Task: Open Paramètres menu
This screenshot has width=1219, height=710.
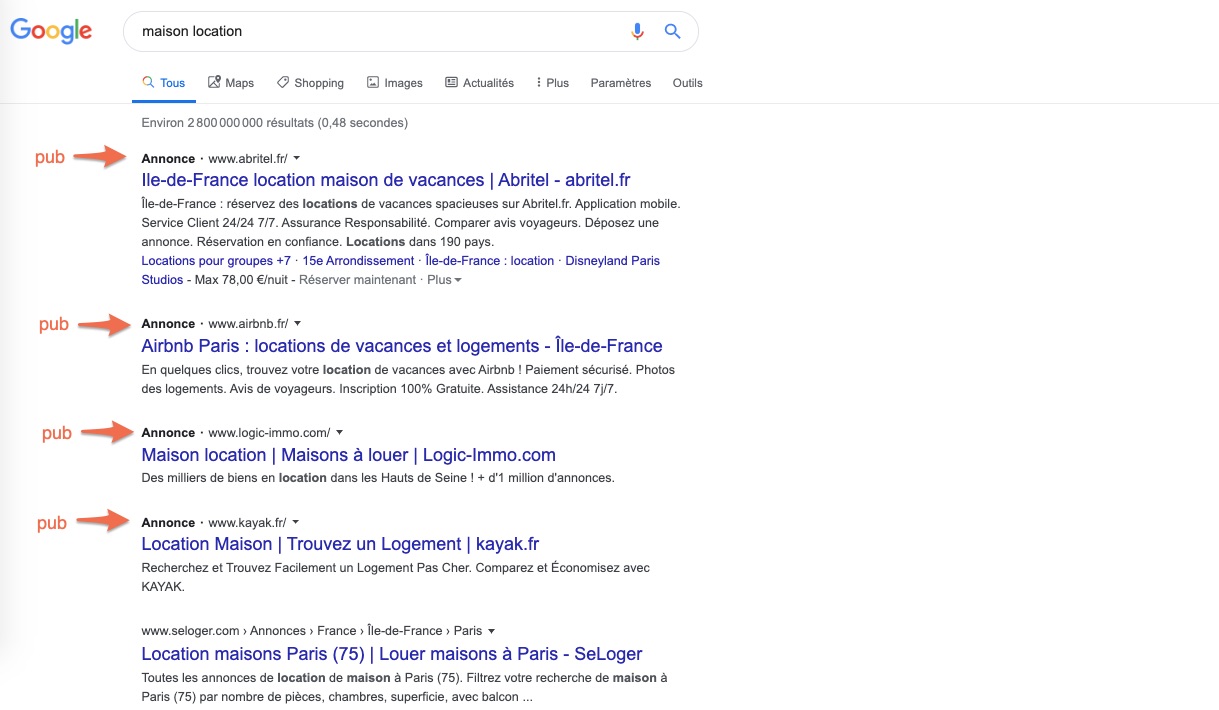Action: (x=621, y=83)
